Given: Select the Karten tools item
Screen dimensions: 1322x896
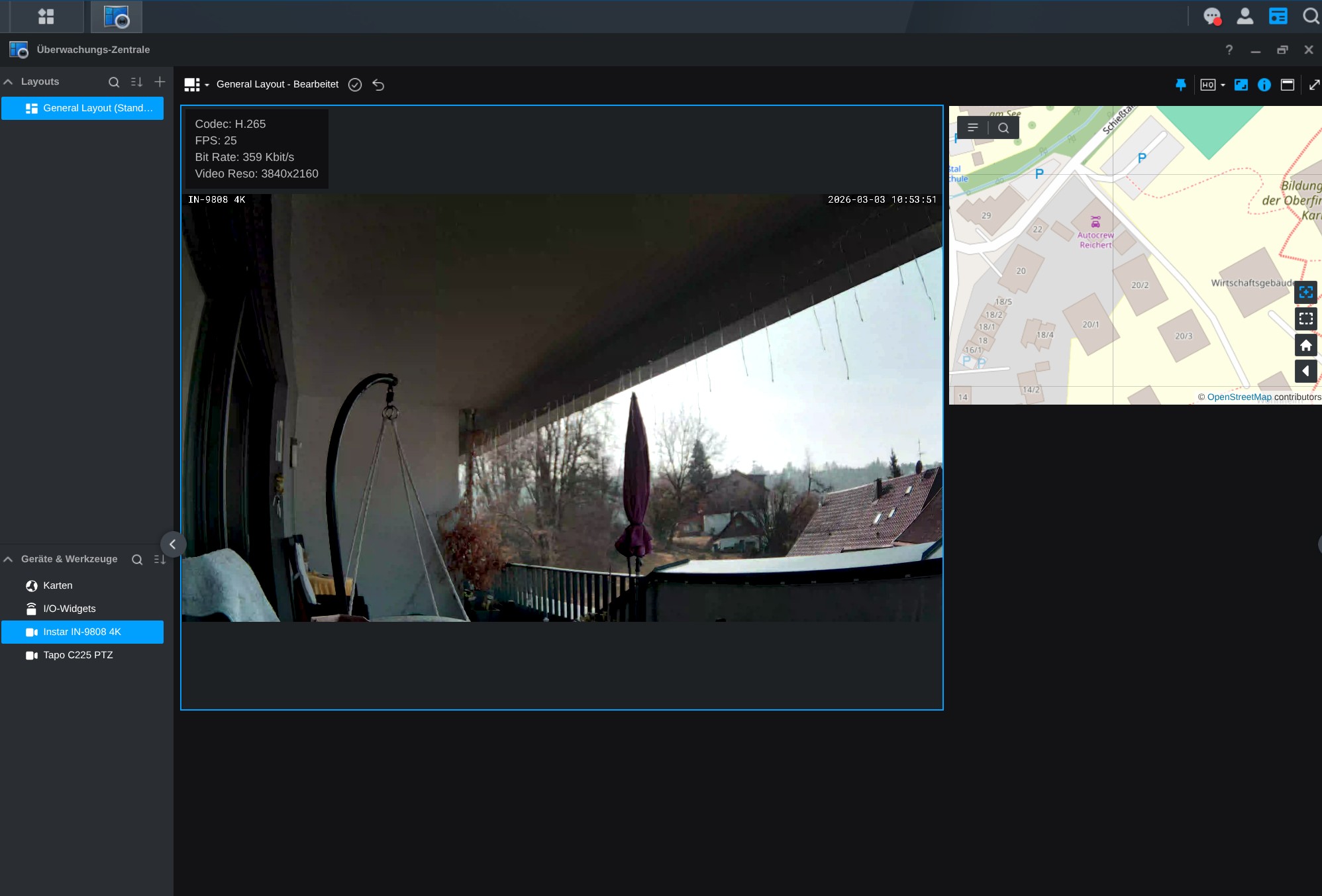Looking at the screenshot, I should coord(58,585).
